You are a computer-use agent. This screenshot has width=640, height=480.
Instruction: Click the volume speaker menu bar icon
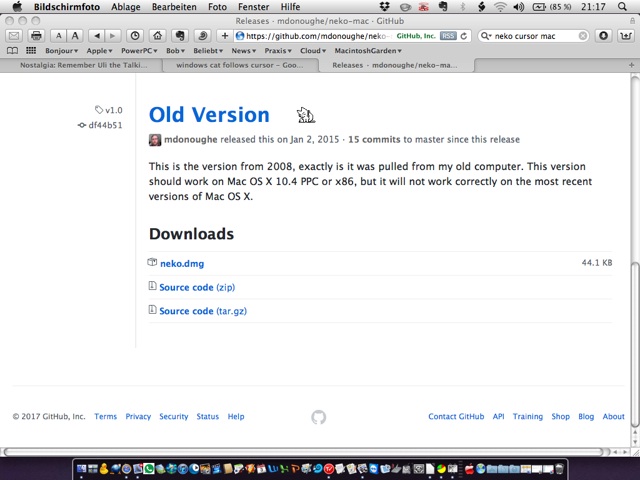click(518, 7)
